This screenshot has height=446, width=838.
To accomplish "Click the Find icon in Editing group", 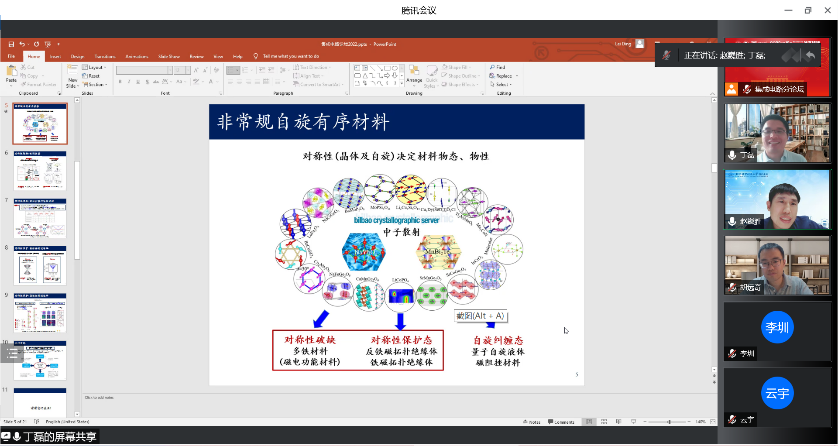I will click(x=500, y=67).
